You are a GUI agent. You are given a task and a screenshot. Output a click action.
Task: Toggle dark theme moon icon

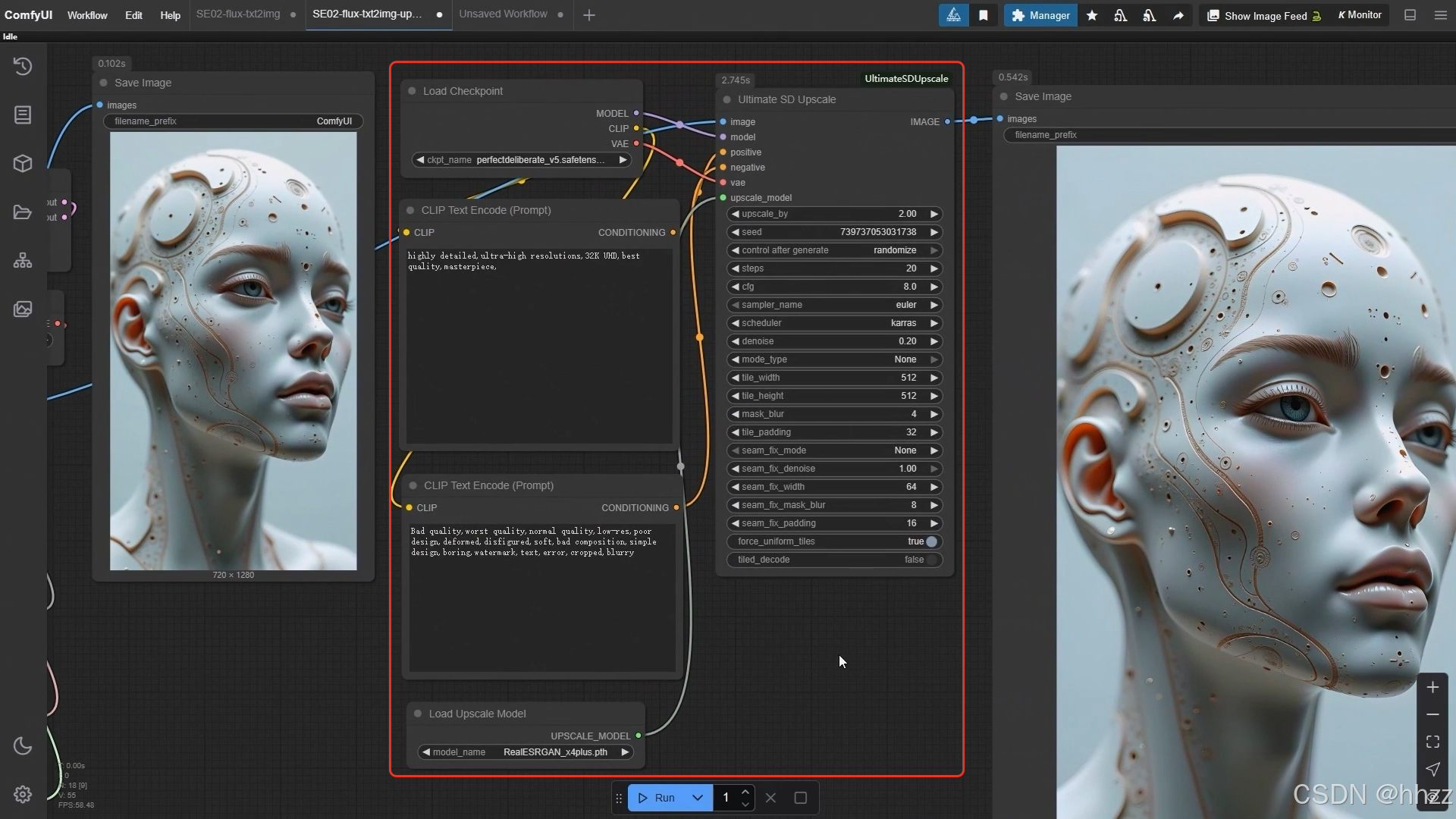23,746
